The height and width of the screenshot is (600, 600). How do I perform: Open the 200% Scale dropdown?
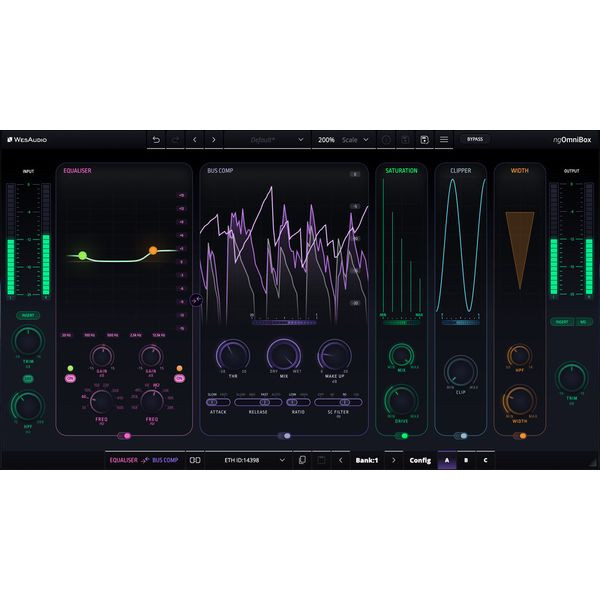[343, 140]
